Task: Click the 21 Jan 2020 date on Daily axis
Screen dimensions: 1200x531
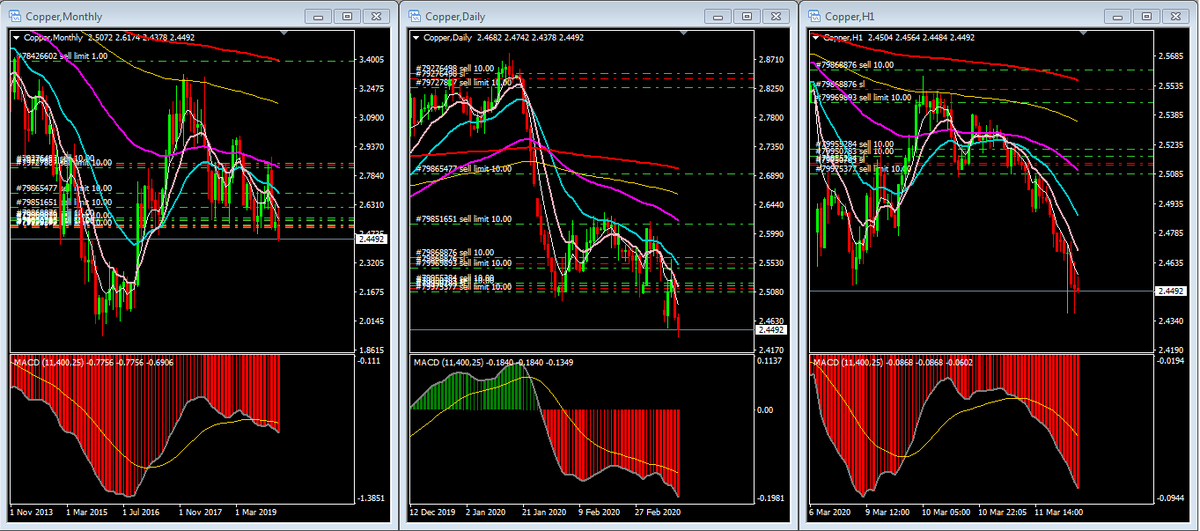Action: click(545, 511)
